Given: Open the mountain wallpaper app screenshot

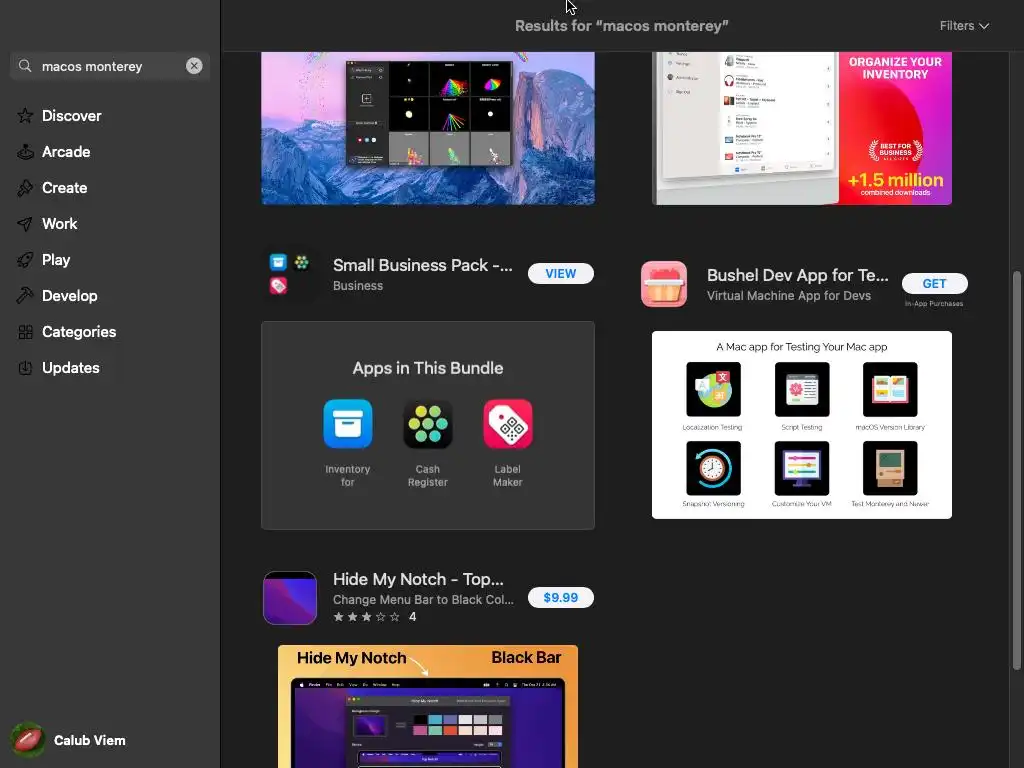Looking at the screenshot, I should [428, 128].
